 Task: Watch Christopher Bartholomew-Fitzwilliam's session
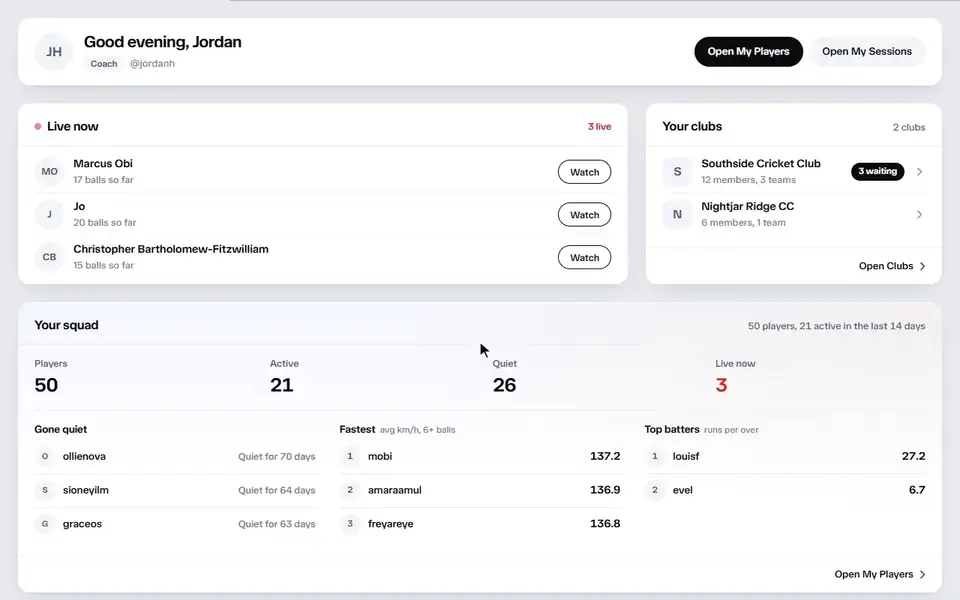tap(584, 258)
